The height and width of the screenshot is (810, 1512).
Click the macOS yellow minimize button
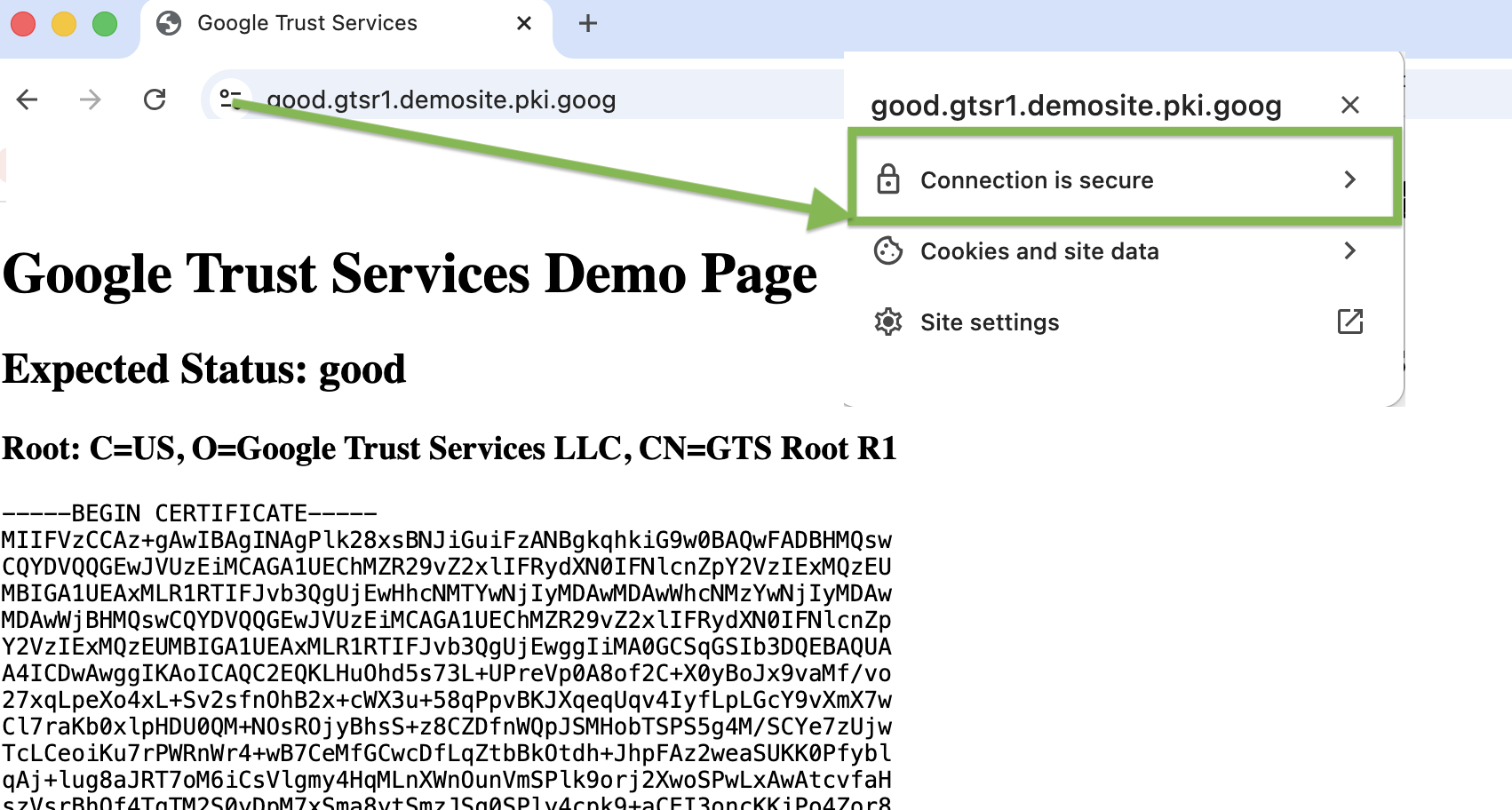point(64,24)
